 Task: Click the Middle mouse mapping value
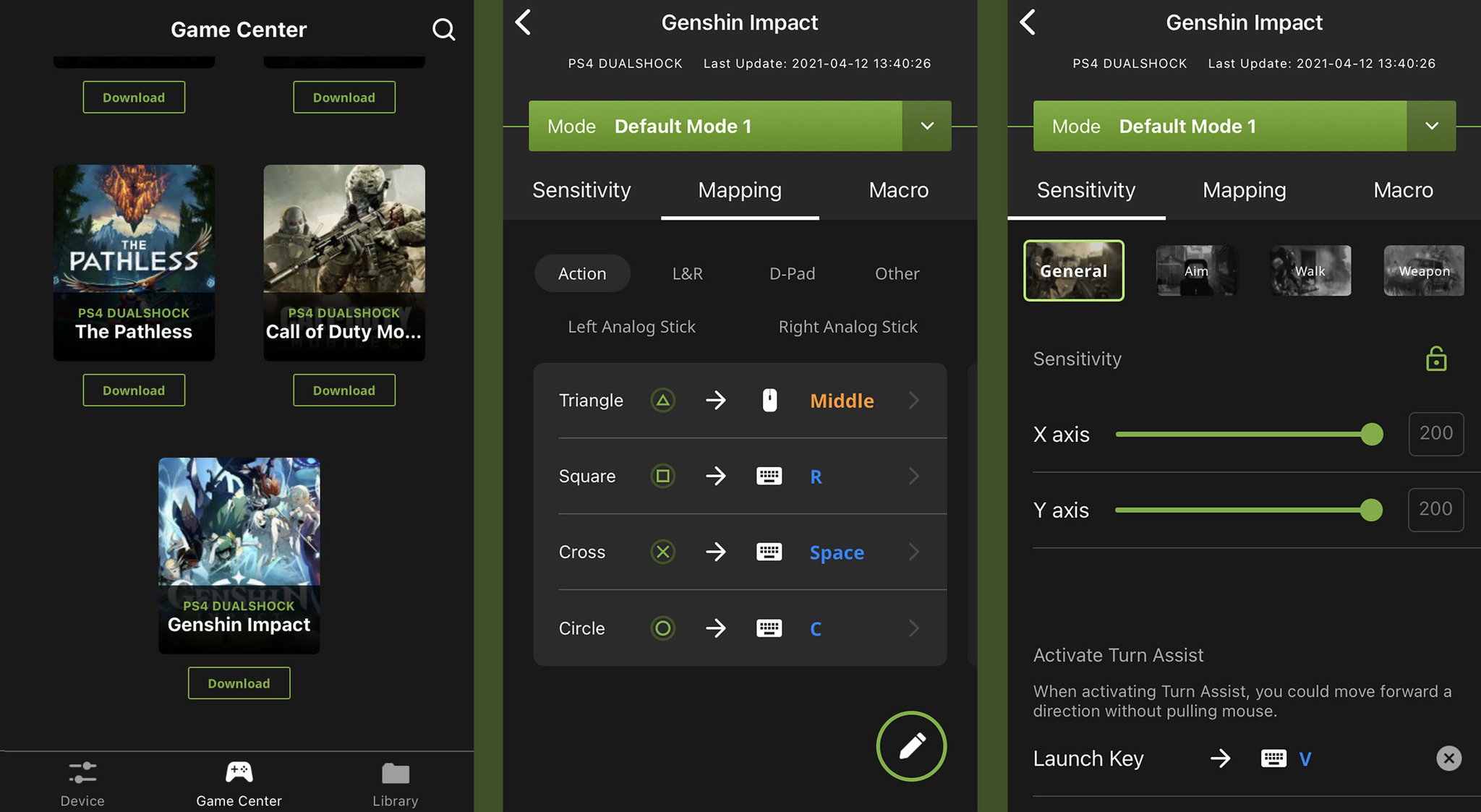tap(842, 401)
